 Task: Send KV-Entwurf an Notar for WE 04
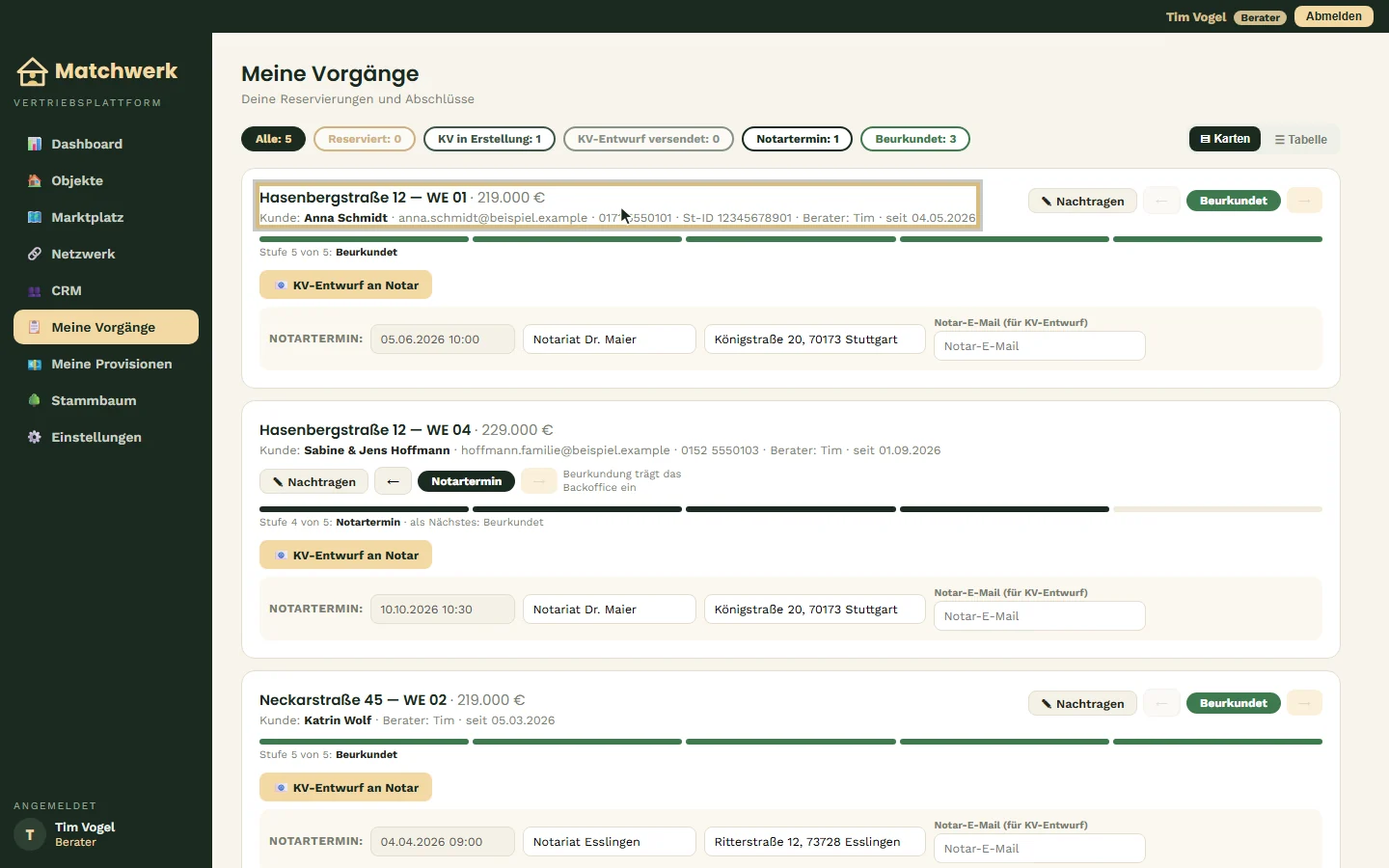pyautogui.click(x=345, y=555)
